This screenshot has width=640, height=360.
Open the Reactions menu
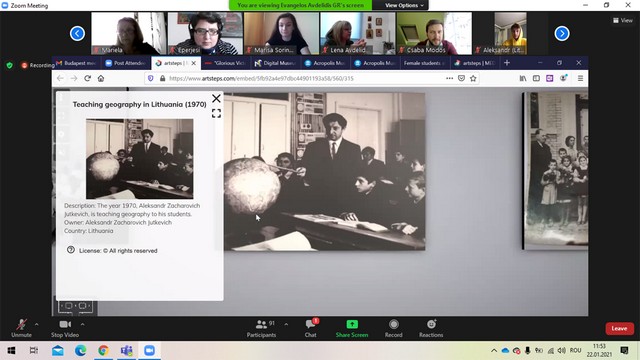(x=431, y=328)
